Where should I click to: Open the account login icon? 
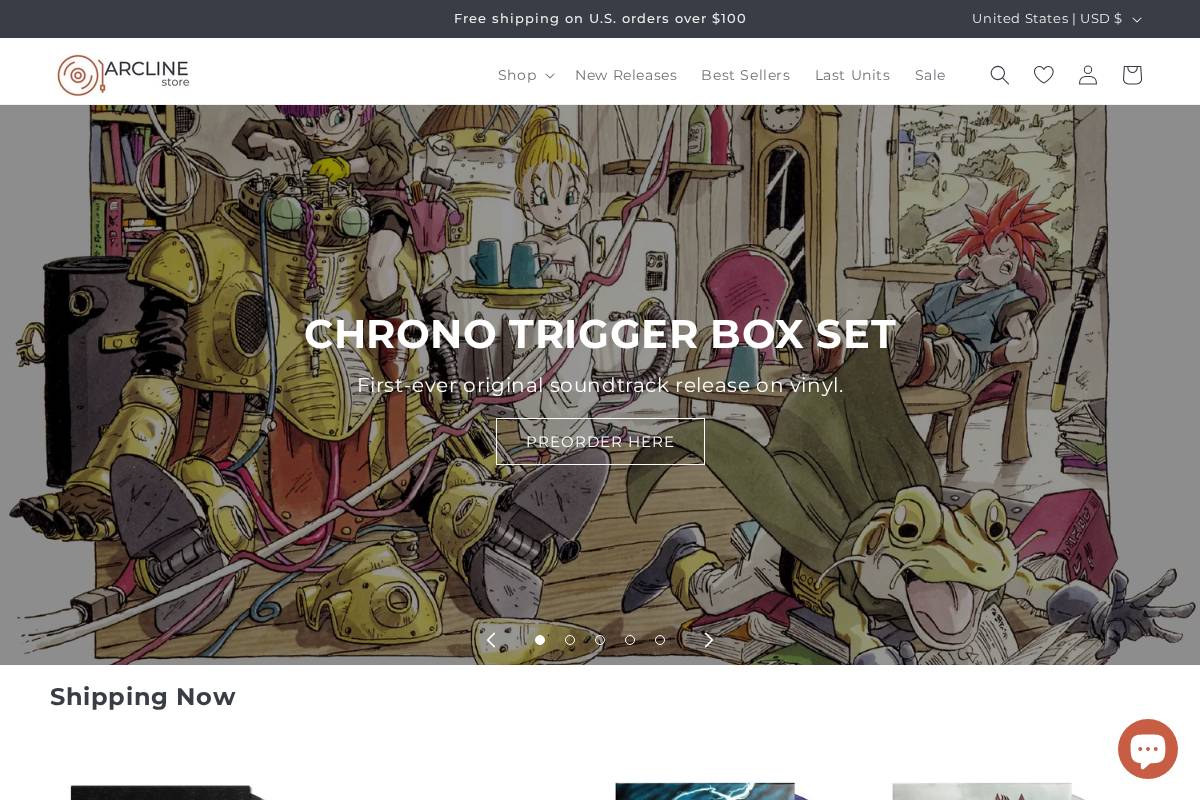pyautogui.click(x=1087, y=75)
